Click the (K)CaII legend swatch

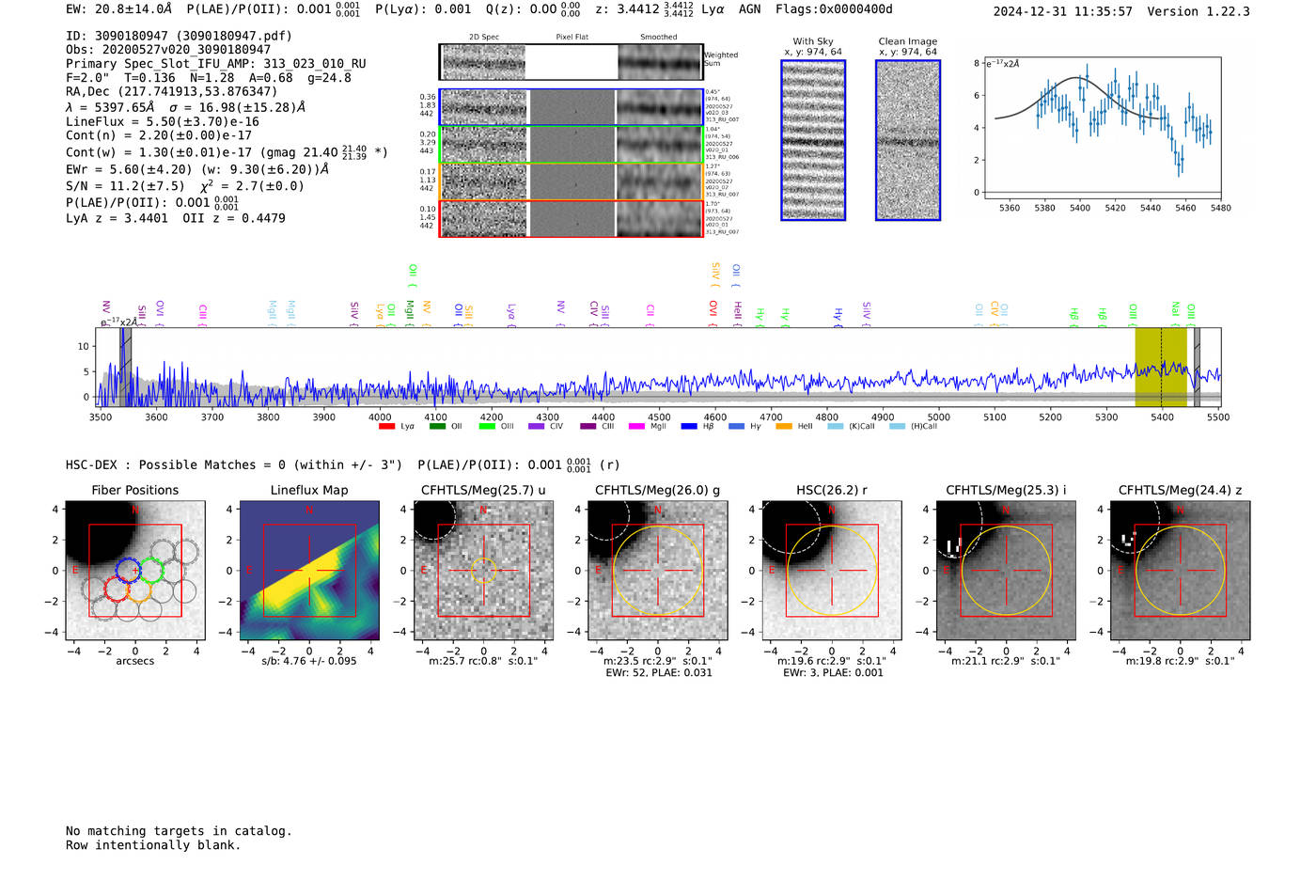(836, 427)
